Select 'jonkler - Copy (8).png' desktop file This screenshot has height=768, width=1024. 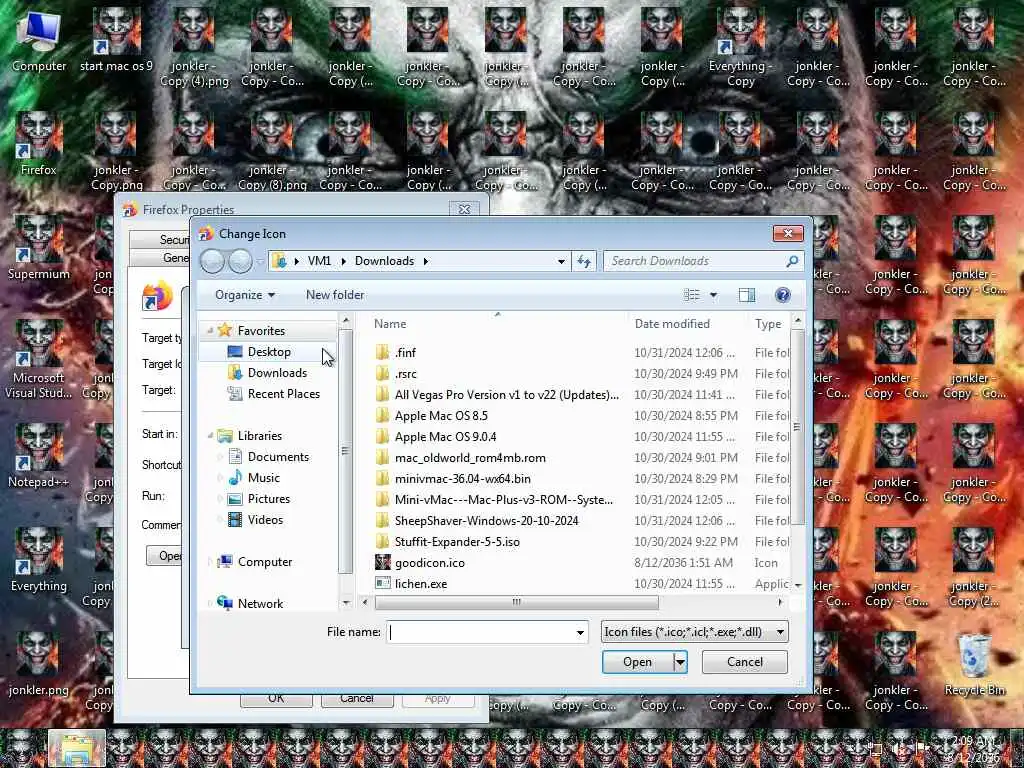pyautogui.click(x=272, y=152)
